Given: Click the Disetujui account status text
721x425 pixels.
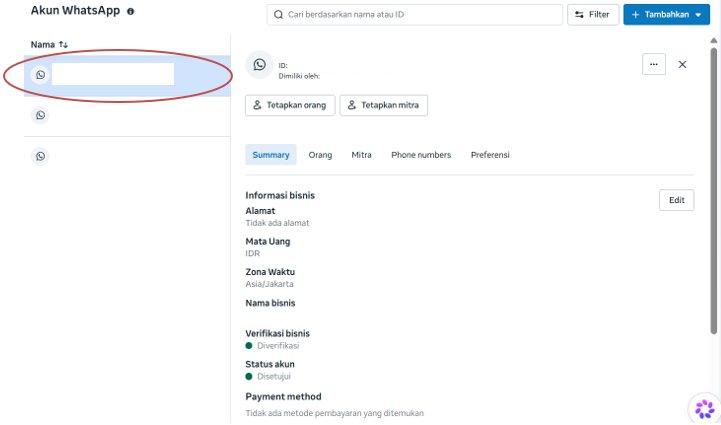Looking at the screenshot, I should point(274,377).
